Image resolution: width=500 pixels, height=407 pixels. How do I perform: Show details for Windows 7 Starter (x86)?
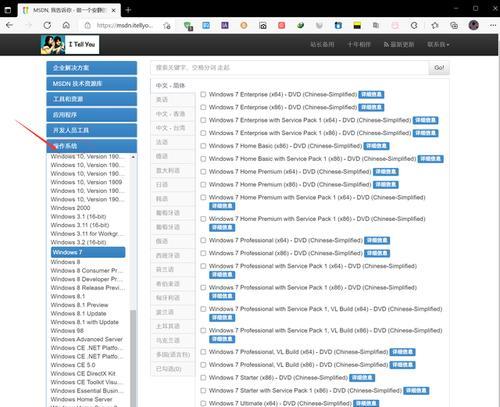(x=362, y=378)
